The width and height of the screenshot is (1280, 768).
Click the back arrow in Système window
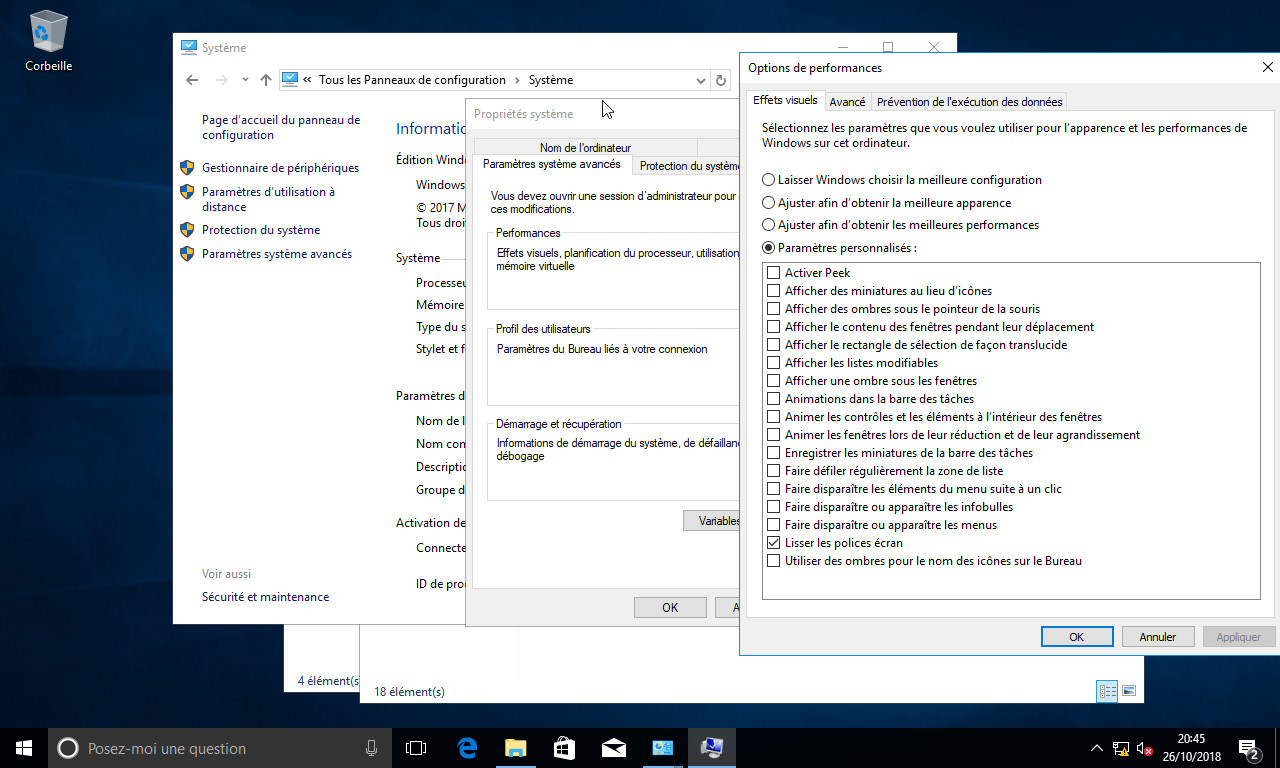click(192, 80)
